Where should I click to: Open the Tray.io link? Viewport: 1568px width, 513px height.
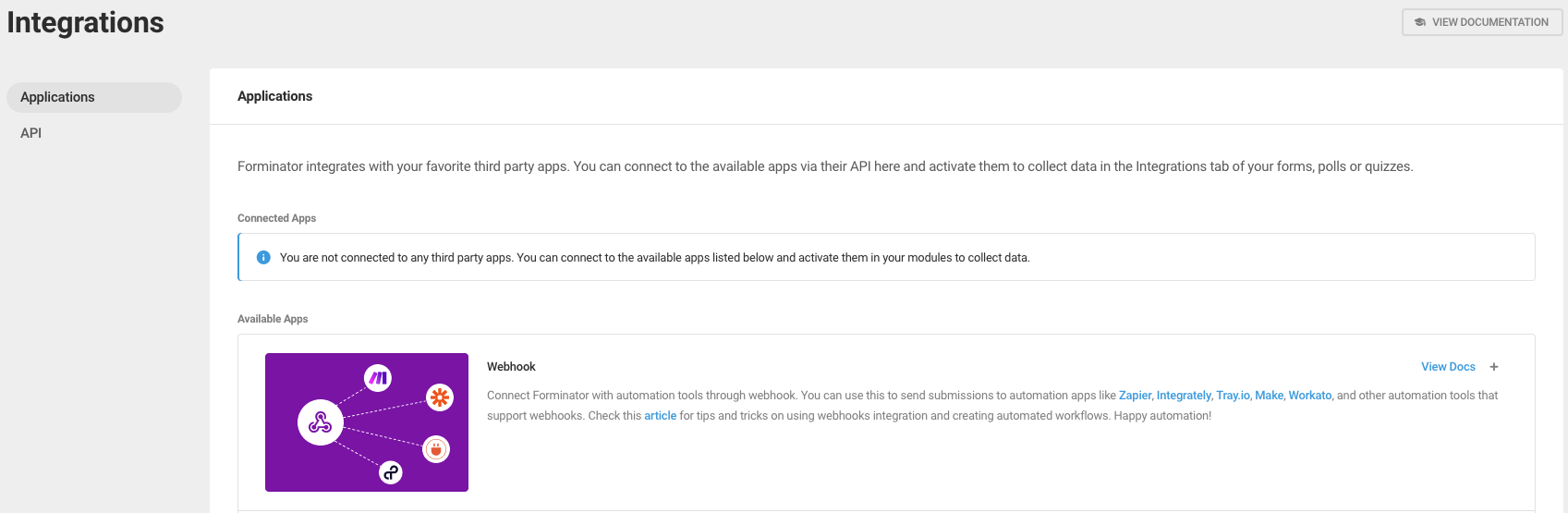[1233, 396]
